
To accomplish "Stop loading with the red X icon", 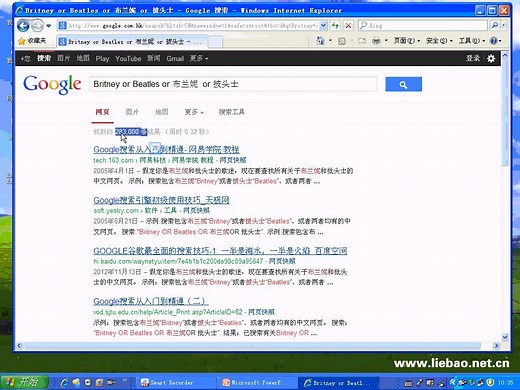I will pos(348,25).
